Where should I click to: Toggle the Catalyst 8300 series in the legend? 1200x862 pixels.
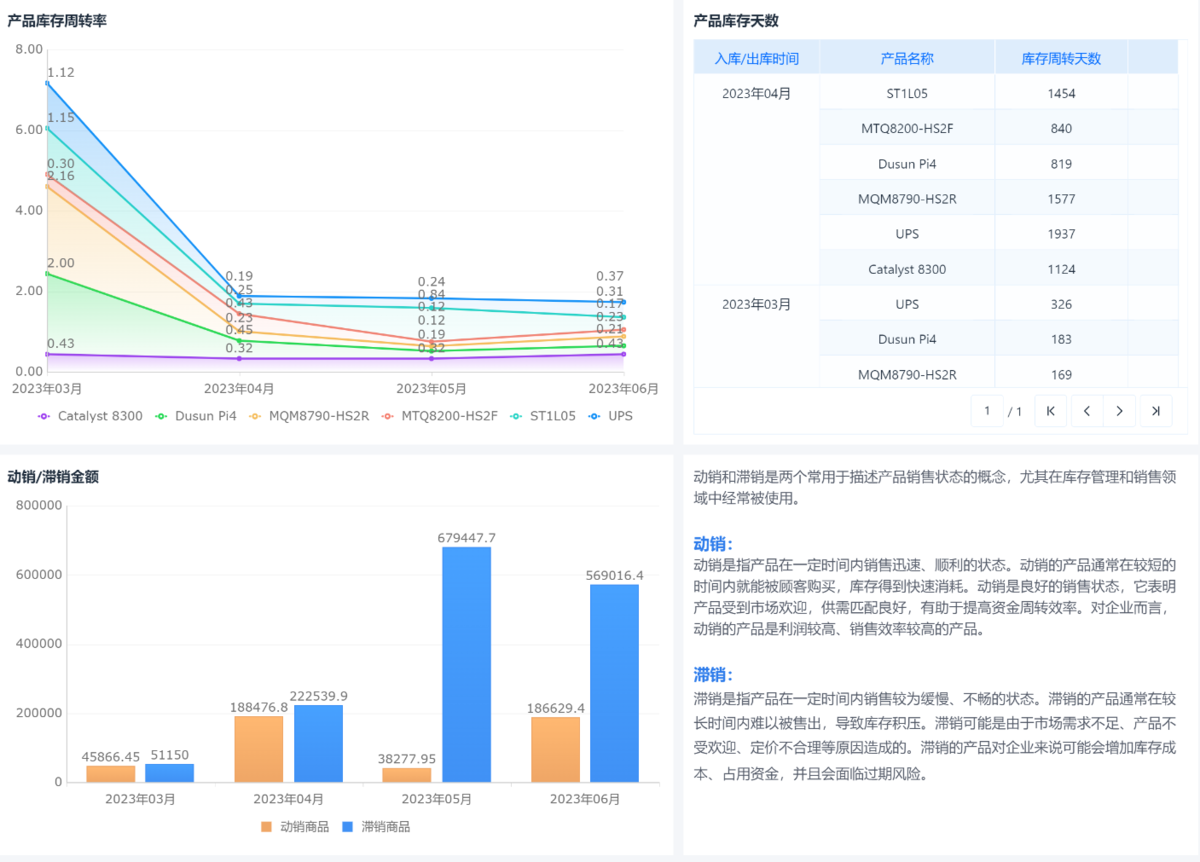point(90,416)
